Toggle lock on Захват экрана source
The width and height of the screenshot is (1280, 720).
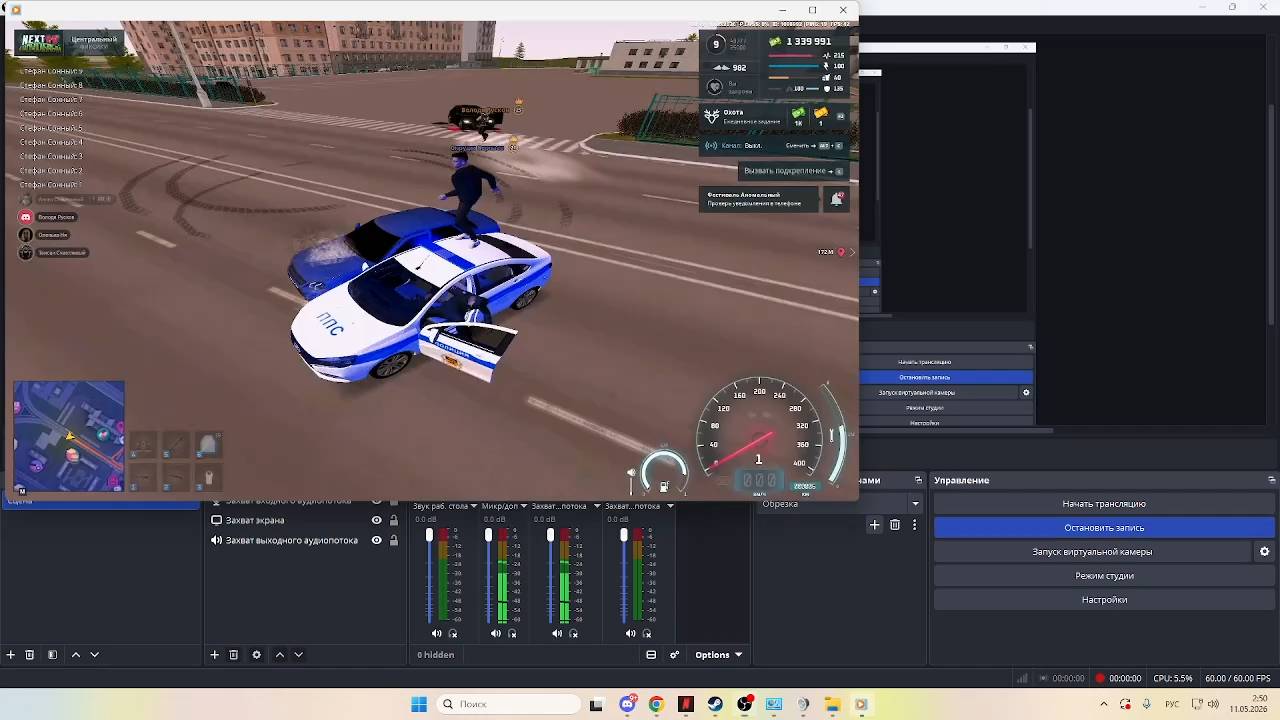pos(394,521)
